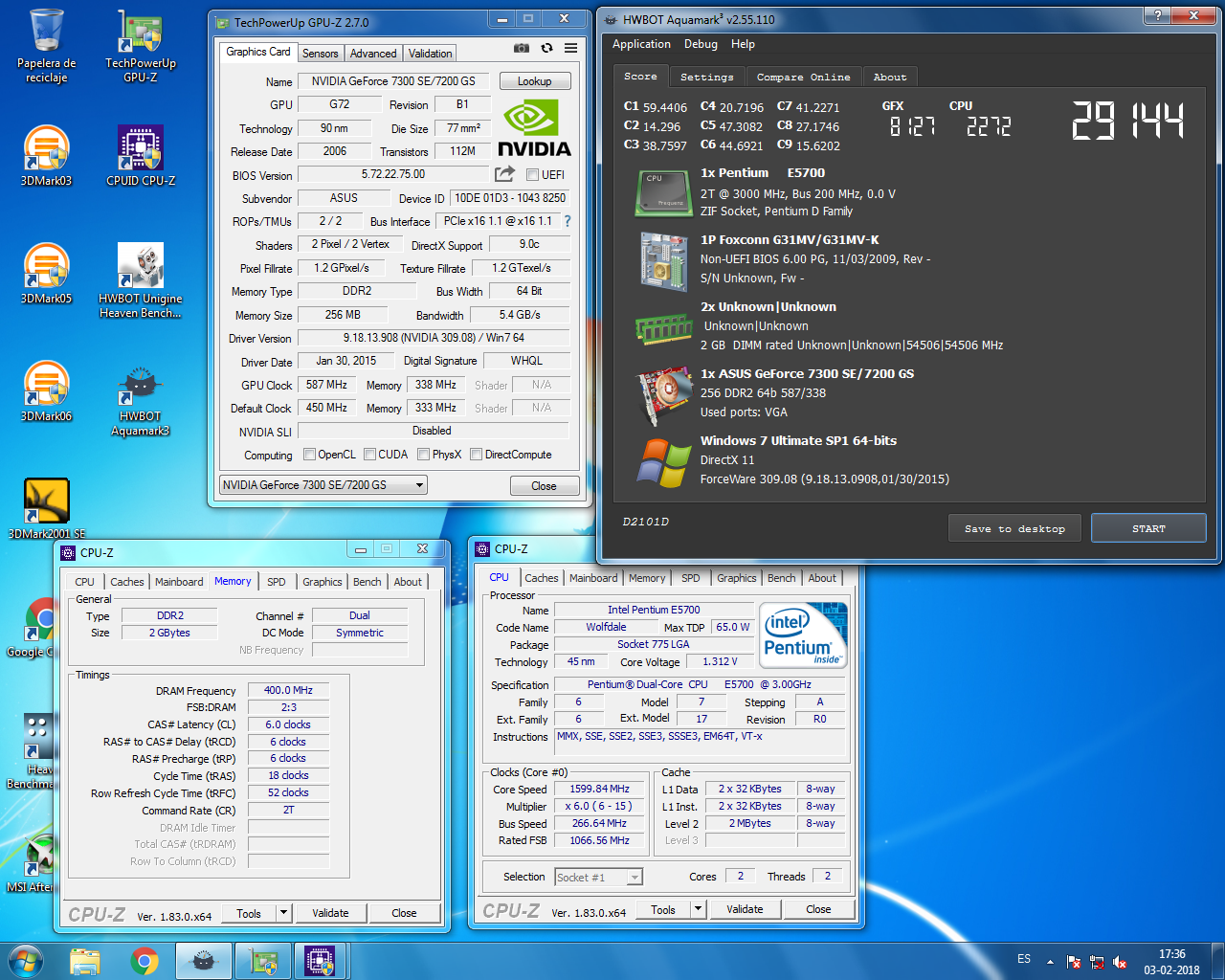Image resolution: width=1225 pixels, height=980 pixels.
Task: Open Socket #1 selection dropdown in CPU-Z
Action: coord(598,877)
